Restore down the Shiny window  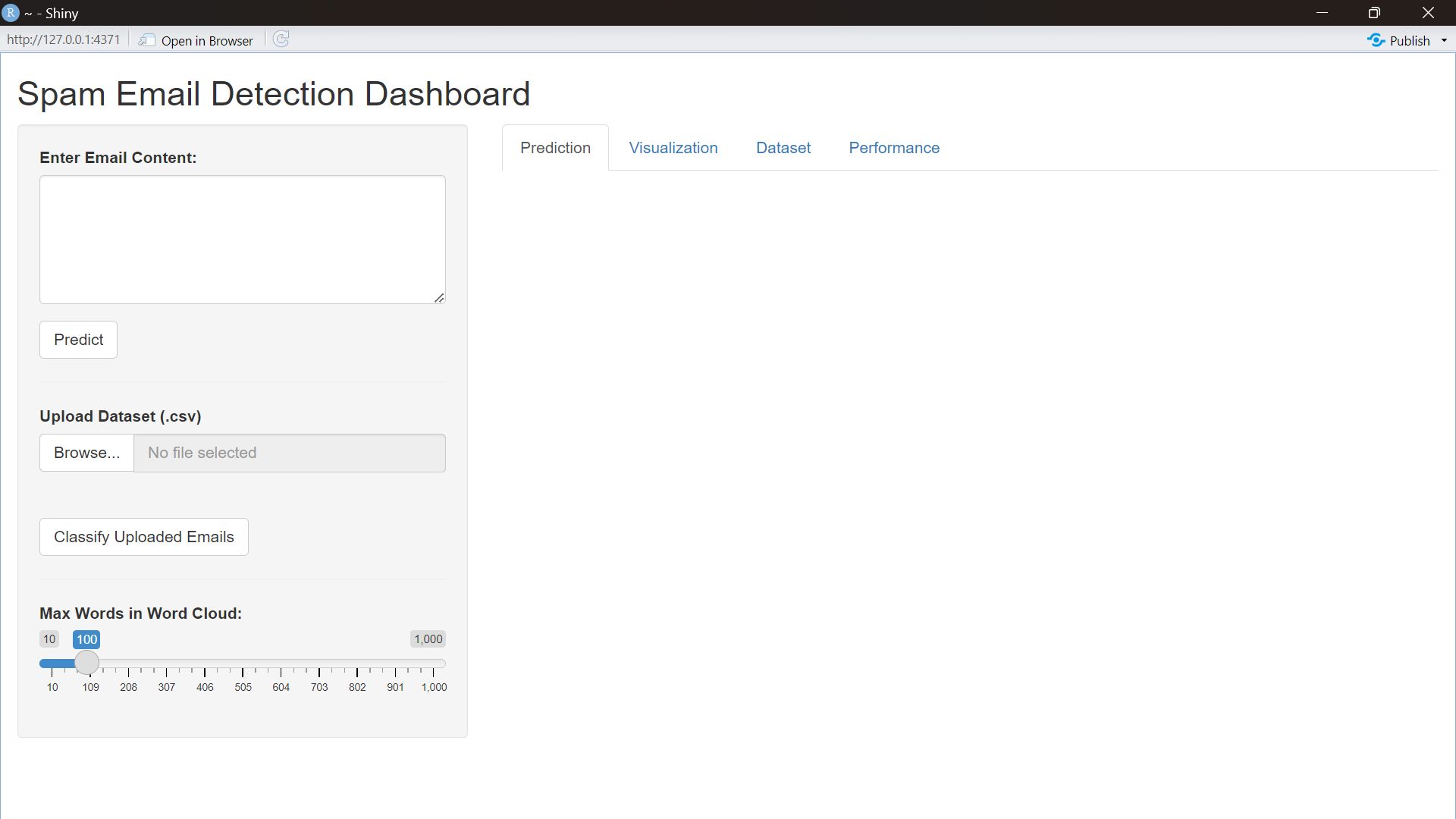(x=1374, y=13)
